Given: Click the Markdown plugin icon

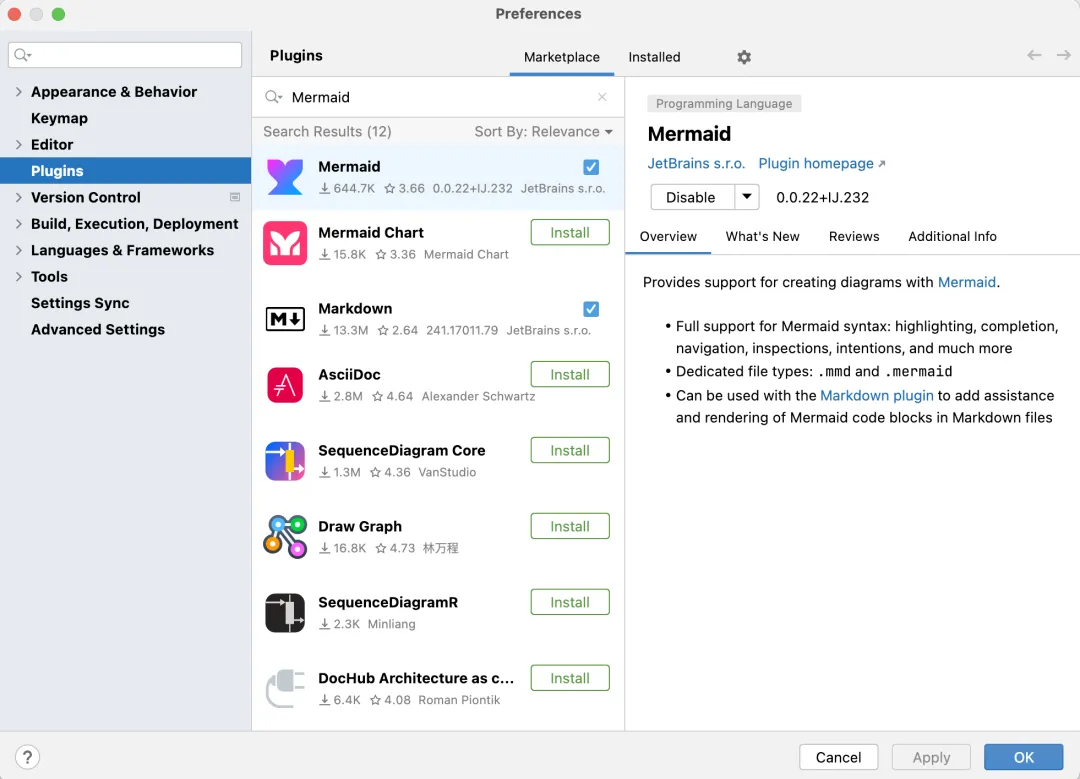Looking at the screenshot, I should (284, 319).
